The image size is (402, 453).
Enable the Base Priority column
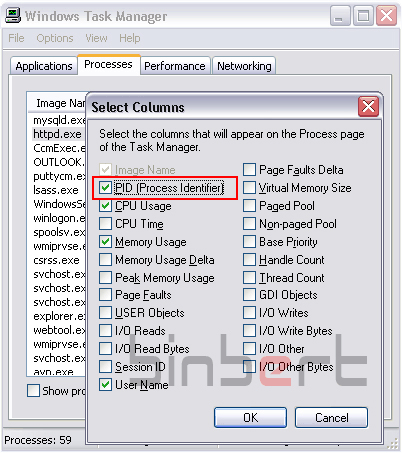[249, 242]
